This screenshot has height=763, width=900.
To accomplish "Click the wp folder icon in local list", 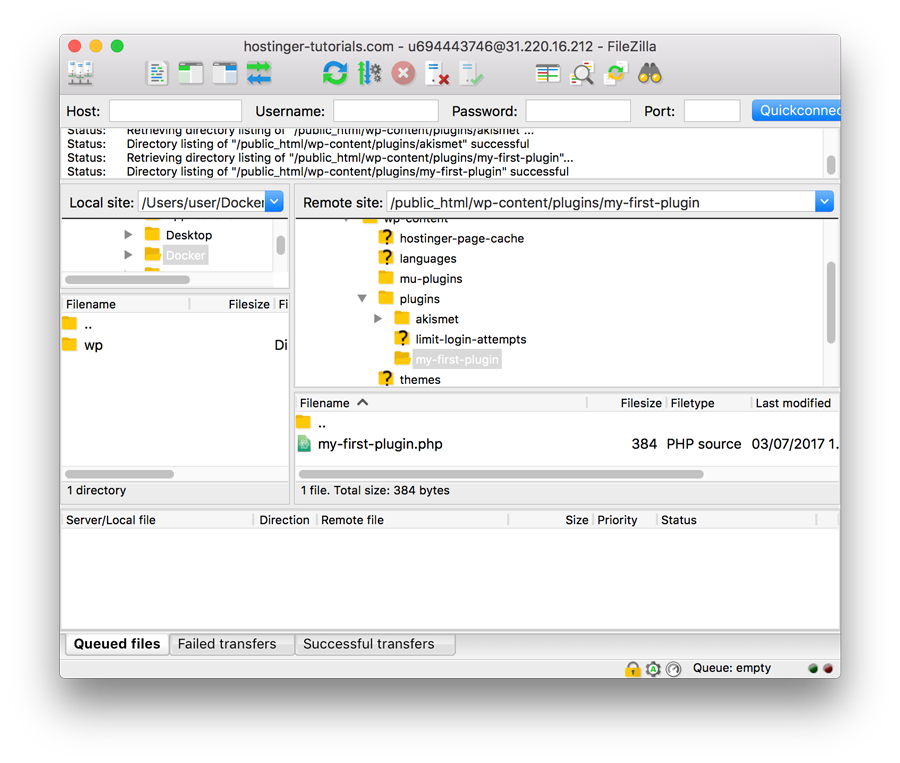I will (x=69, y=344).
